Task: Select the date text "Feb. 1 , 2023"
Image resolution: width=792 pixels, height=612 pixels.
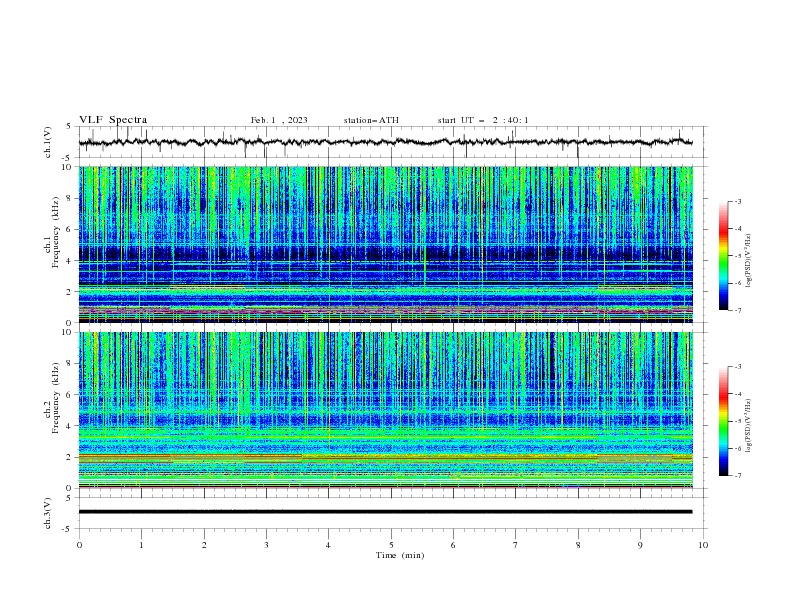Action: click(x=279, y=120)
